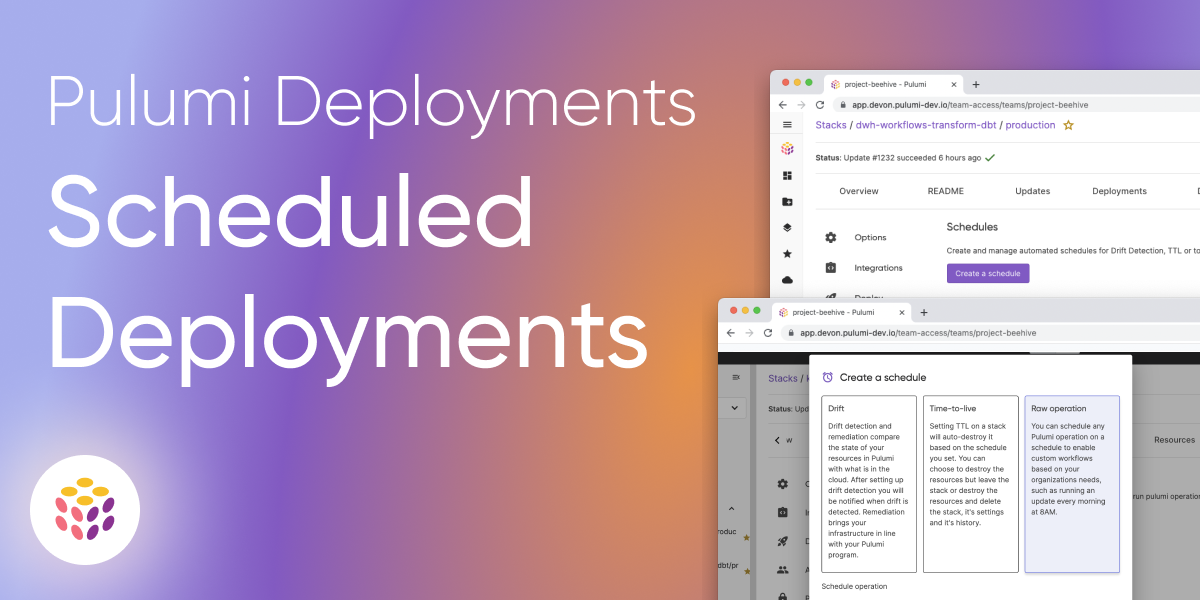Click the cloud icon in the left sidebar
The height and width of the screenshot is (600, 1200).
pyautogui.click(x=787, y=280)
